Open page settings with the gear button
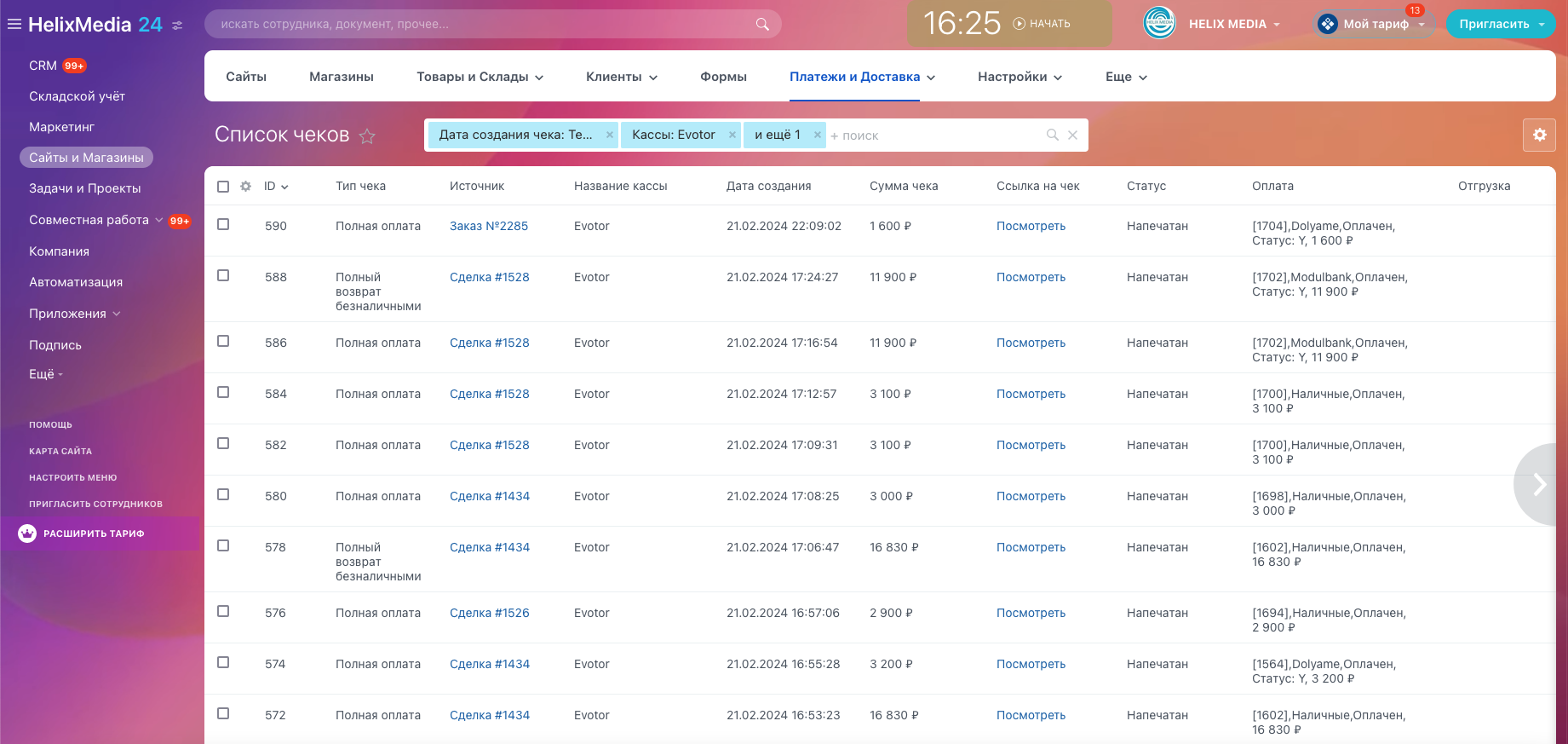Screen dimensions: 1568x744 (x=1539, y=135)
